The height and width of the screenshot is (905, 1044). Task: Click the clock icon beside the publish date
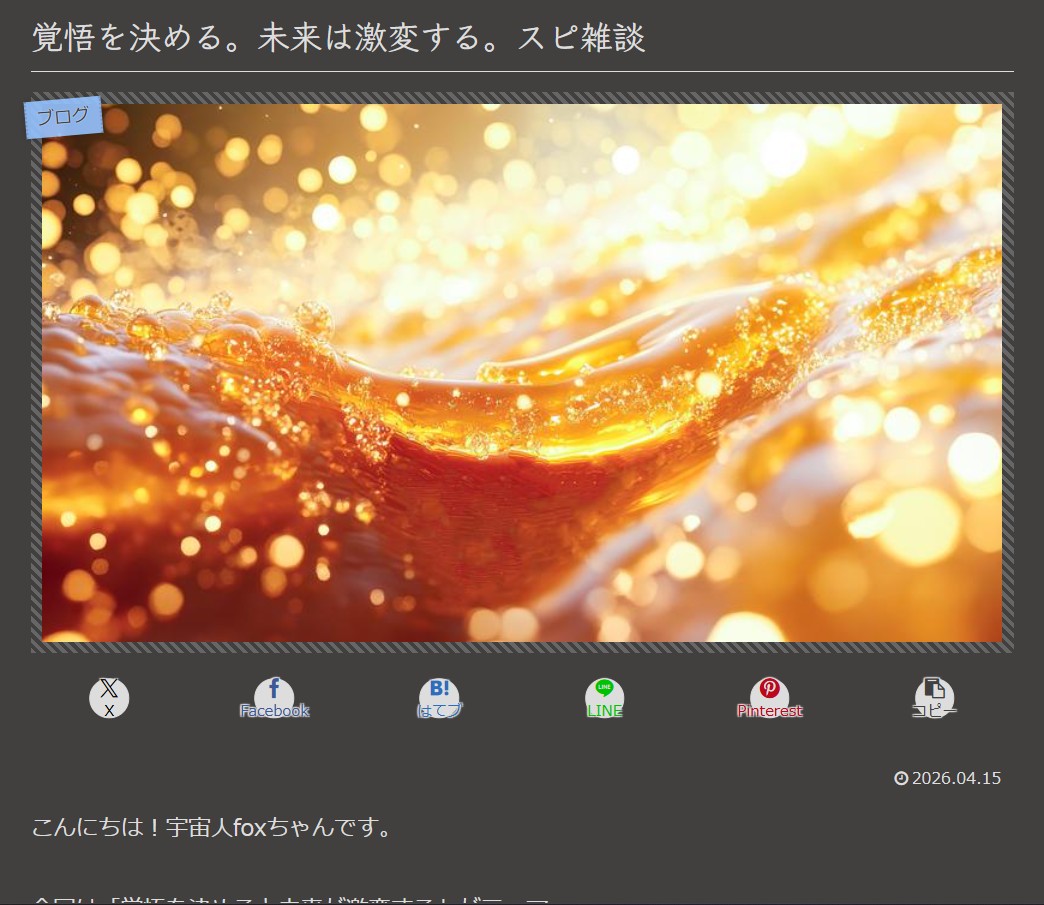pyautogui.click(x=902, y=778)
